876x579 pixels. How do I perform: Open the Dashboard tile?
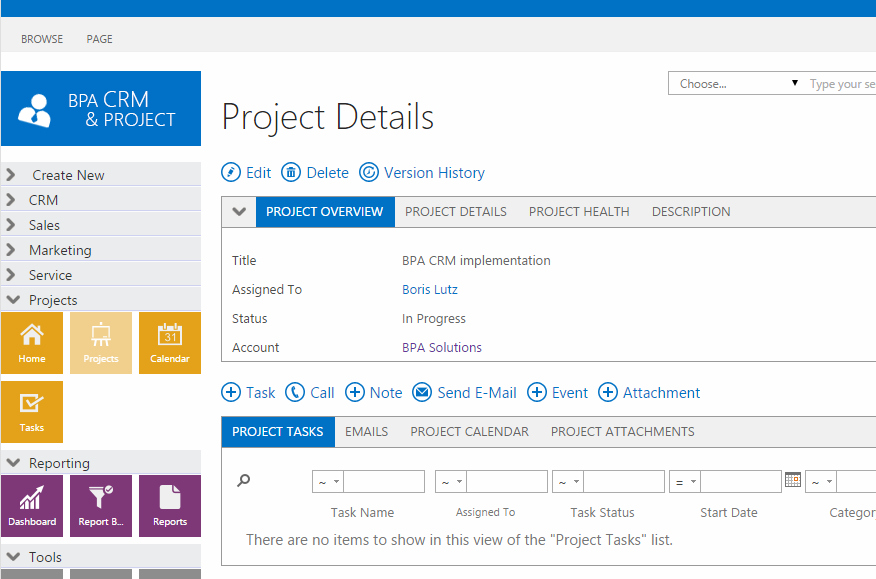32,506
